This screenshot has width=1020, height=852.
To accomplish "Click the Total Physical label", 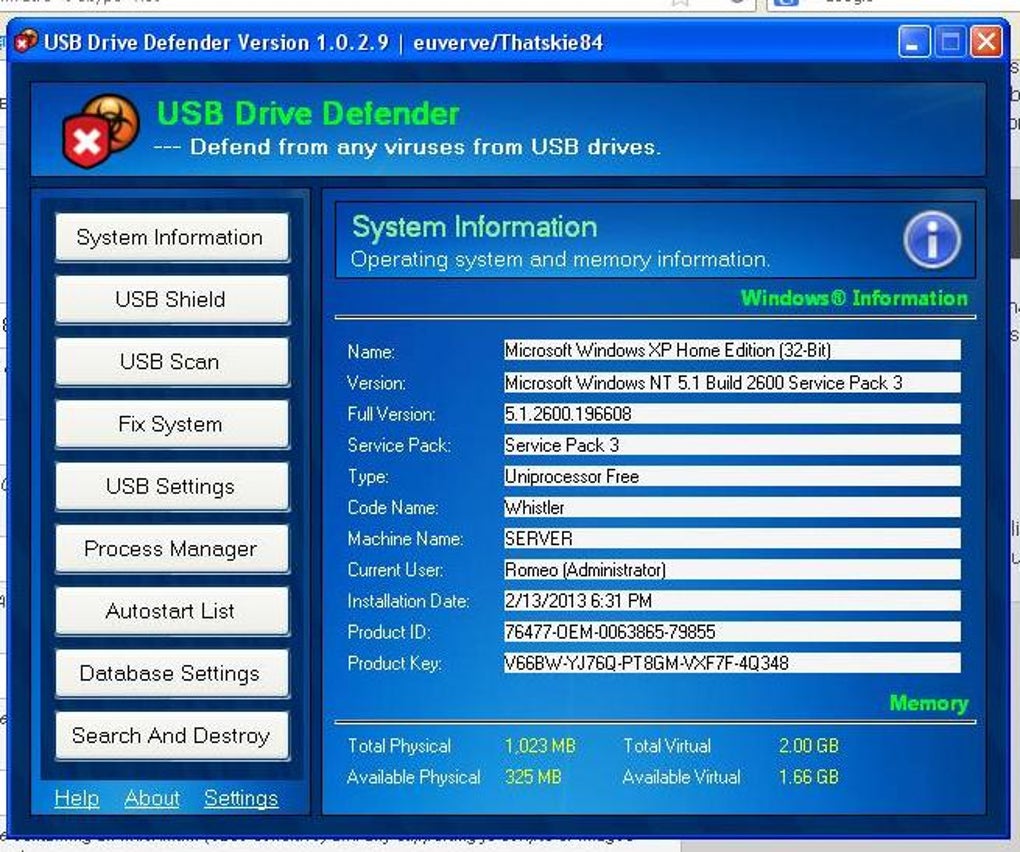I will (x=399, y=746).
